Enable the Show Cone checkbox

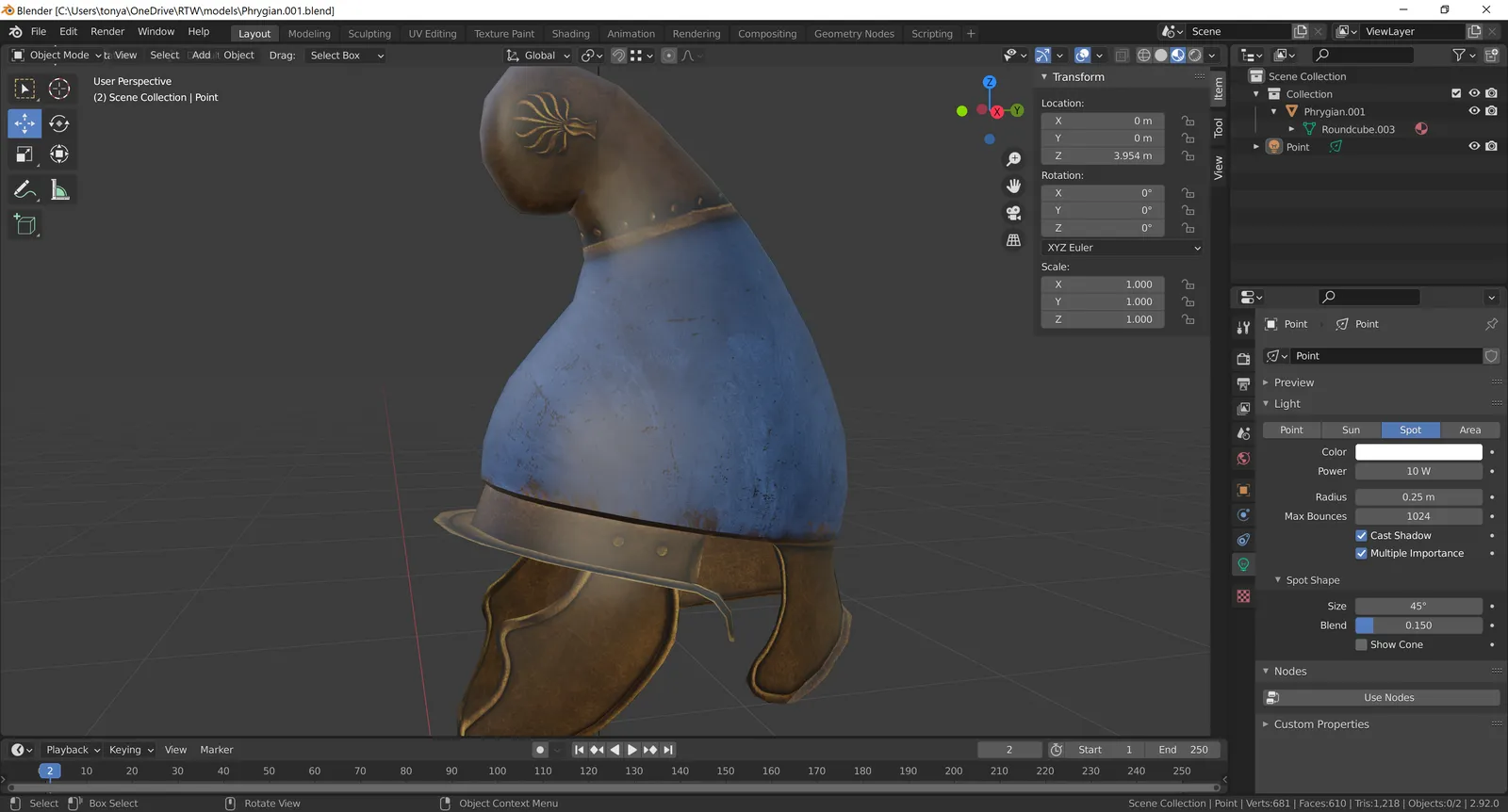[x=1361, y=644]
